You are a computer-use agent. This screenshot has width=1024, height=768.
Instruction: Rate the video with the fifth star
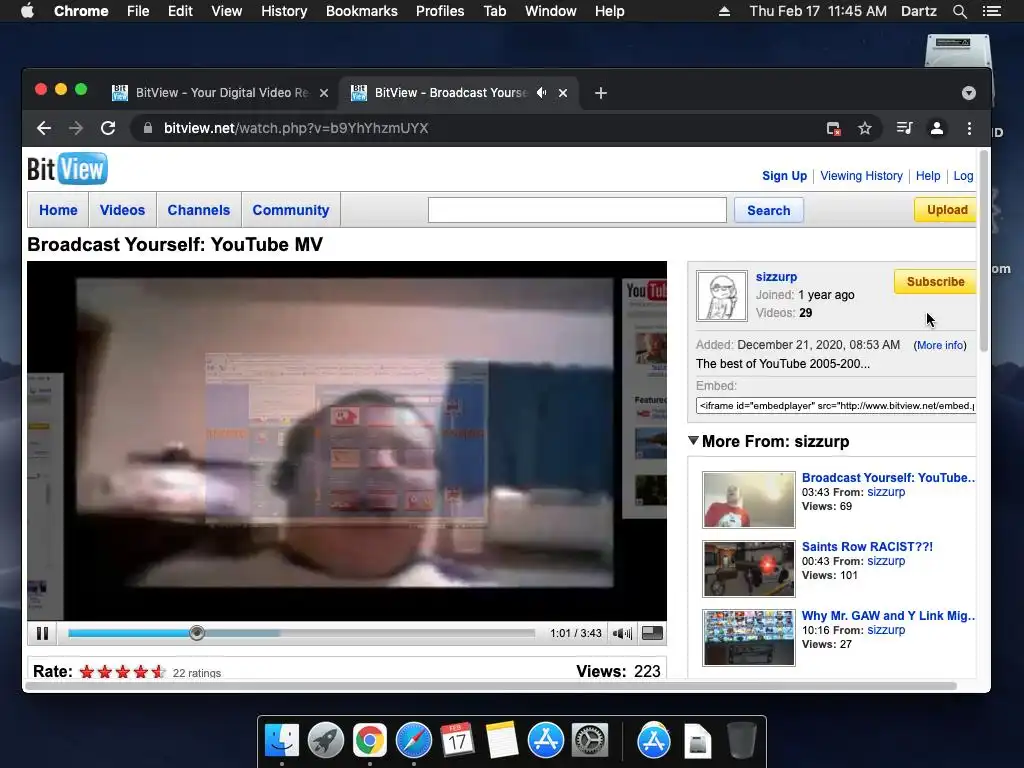pyautogui.click(x=158, y=672)
